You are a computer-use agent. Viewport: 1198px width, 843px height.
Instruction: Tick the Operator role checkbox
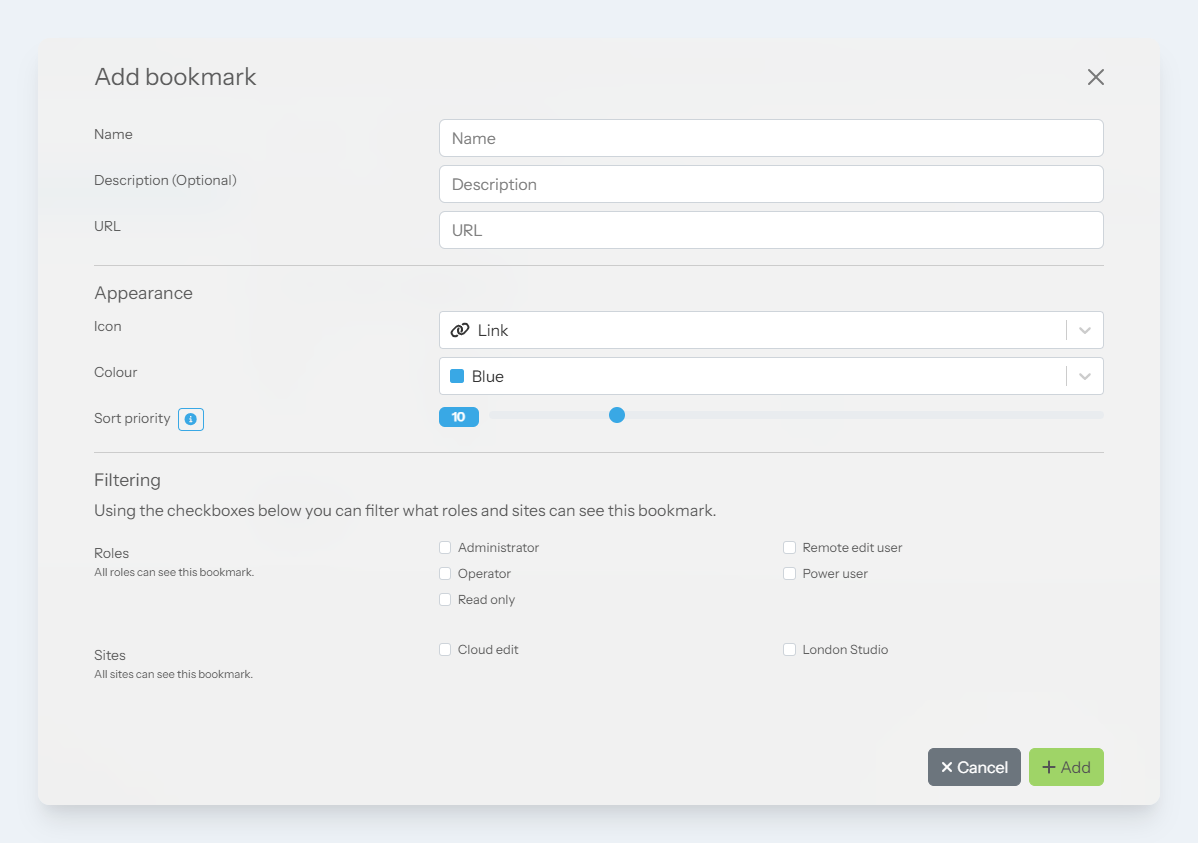pos(445,574)
